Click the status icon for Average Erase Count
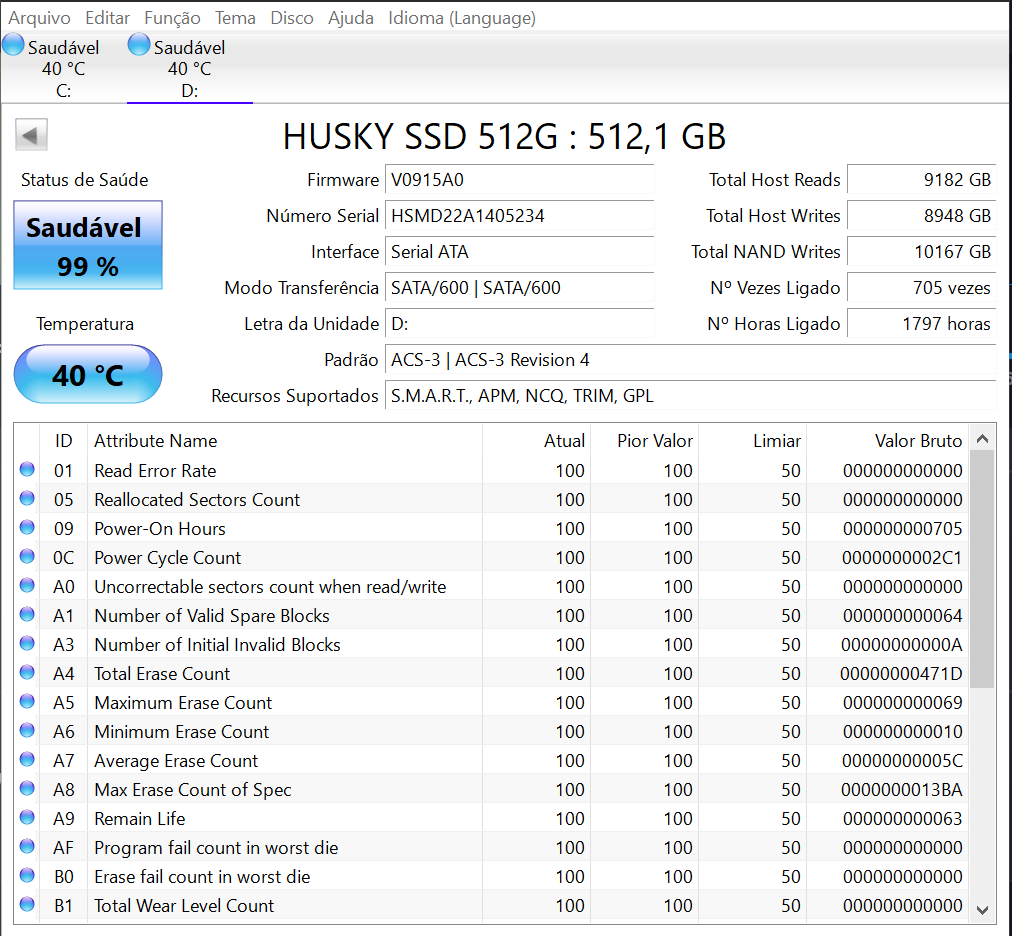1012x936 pixels. click(x=27, y=759)
